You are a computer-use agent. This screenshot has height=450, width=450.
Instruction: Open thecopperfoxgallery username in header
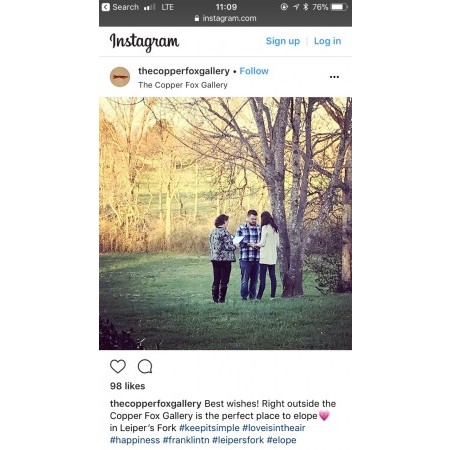(x=184, y=71)
